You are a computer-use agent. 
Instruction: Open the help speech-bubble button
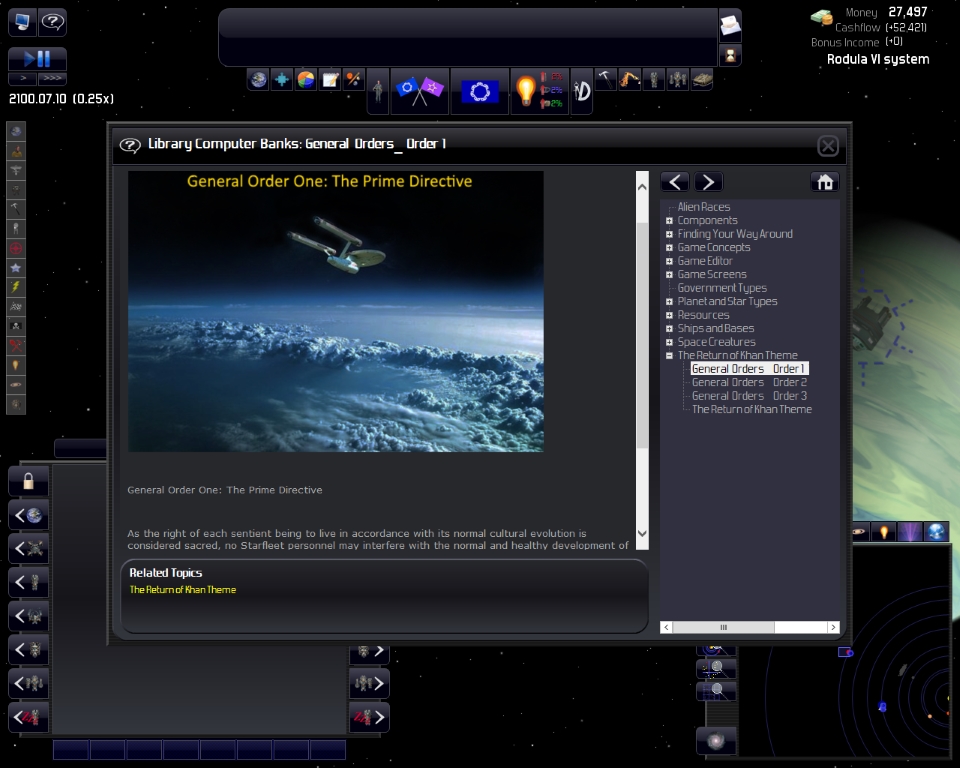(x=53, y=23)
